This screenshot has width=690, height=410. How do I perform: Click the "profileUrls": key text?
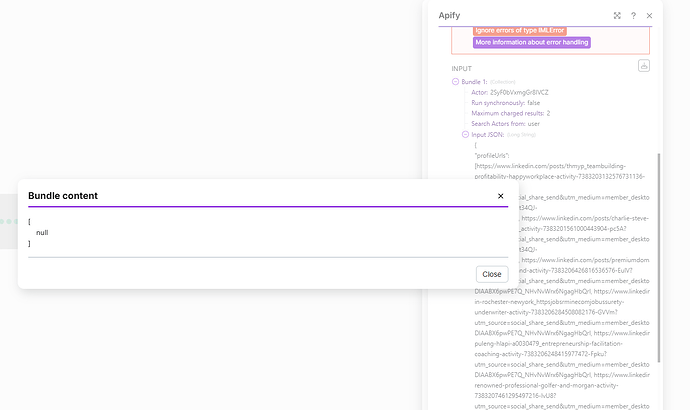click(x=492, y=155)
